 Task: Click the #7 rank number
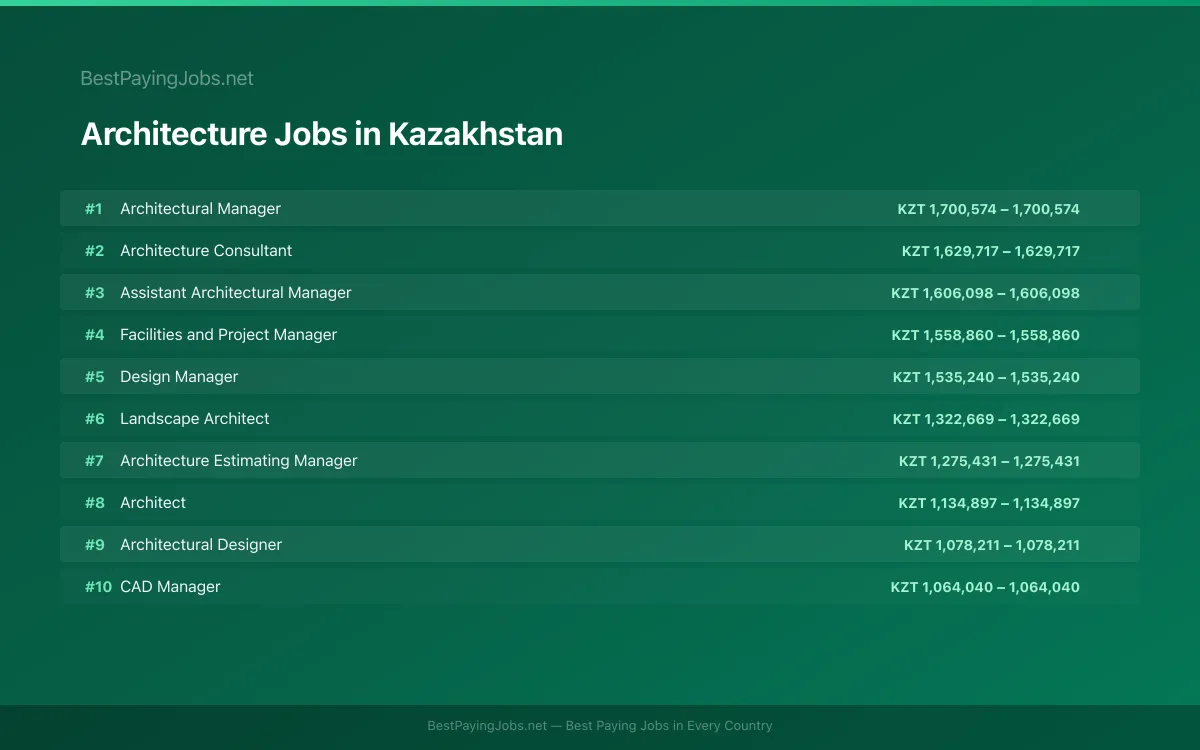coord(94,461)
